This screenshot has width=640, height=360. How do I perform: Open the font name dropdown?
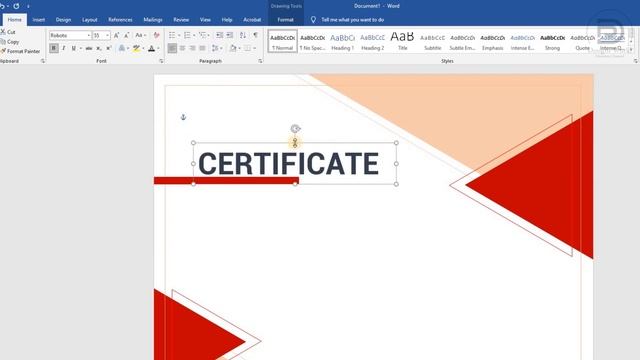point(89,36)
